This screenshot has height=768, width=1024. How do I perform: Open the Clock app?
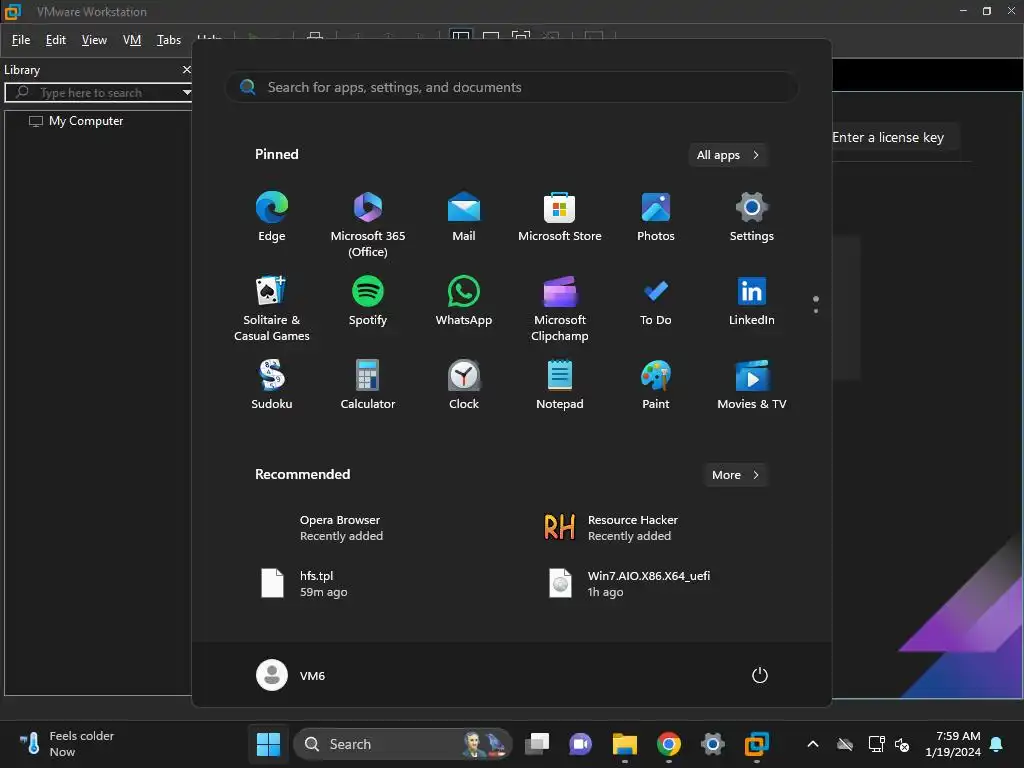click(464, 385)
